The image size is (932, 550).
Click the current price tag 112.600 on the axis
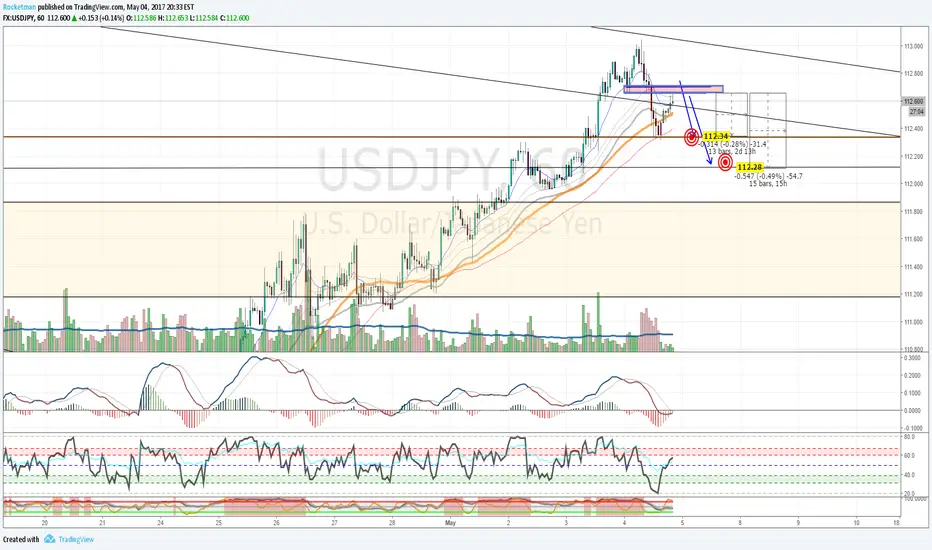tap(914, 101)
